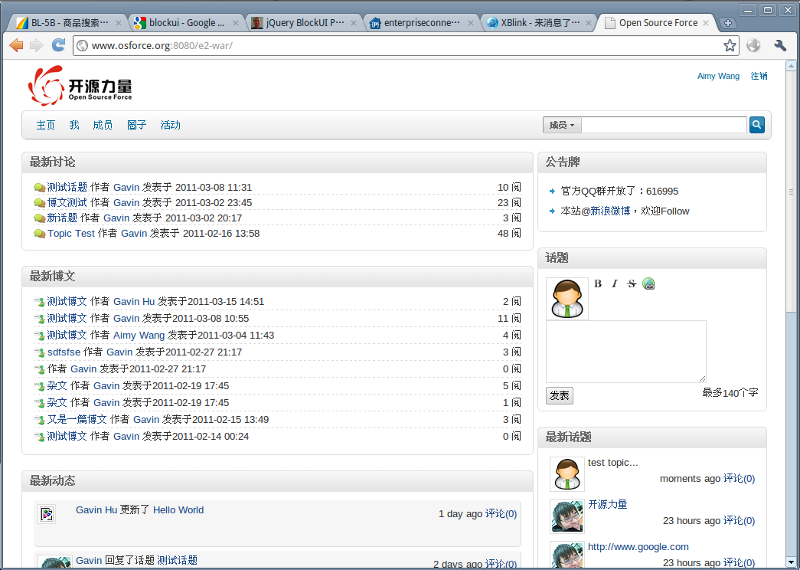Screen dimensions: 800x570
Task: Click the user avatar in 话题 editor
Action: [567, 299]
